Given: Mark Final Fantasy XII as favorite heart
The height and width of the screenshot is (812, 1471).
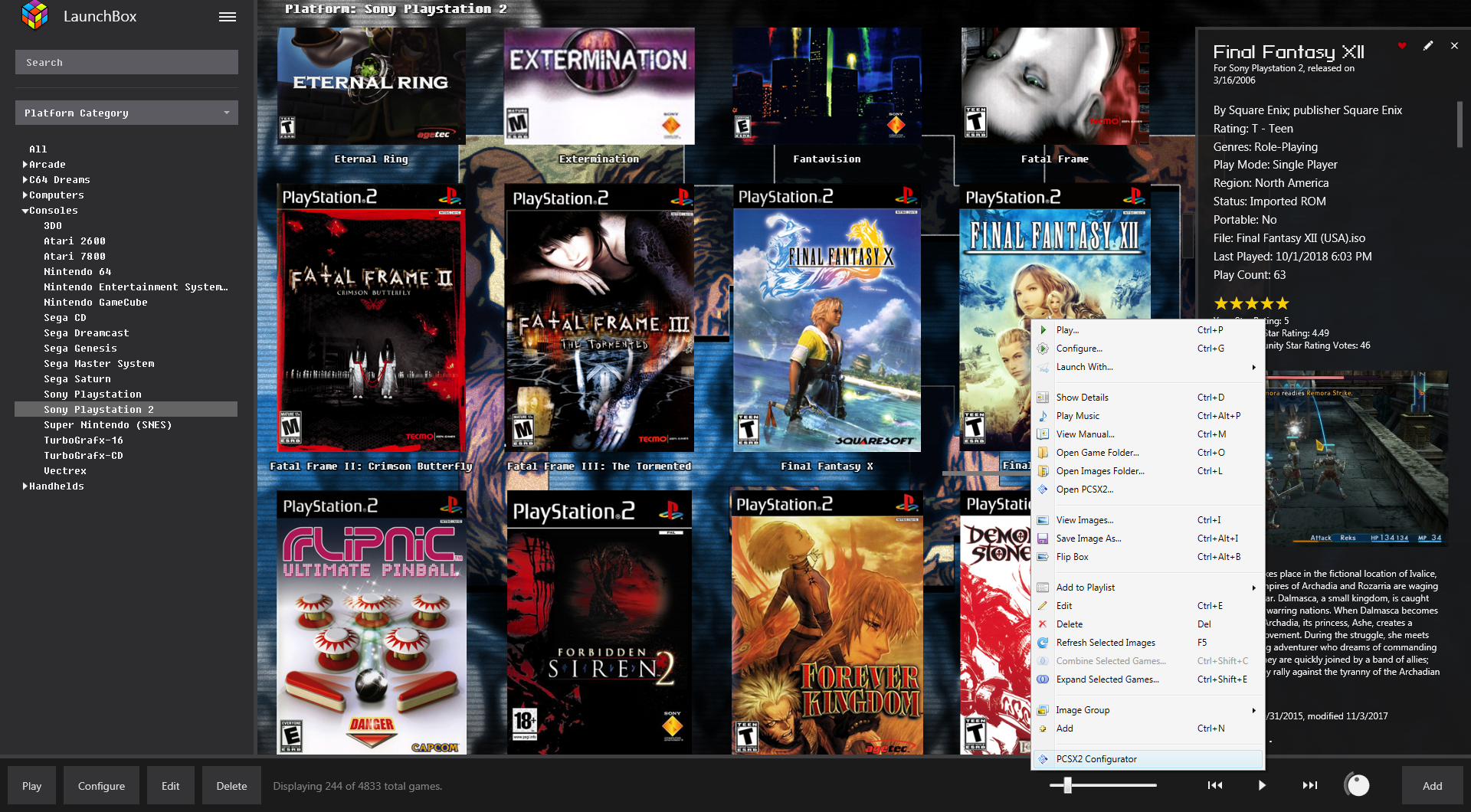Looking at the screenshot, I should [x=1402, y=46].
